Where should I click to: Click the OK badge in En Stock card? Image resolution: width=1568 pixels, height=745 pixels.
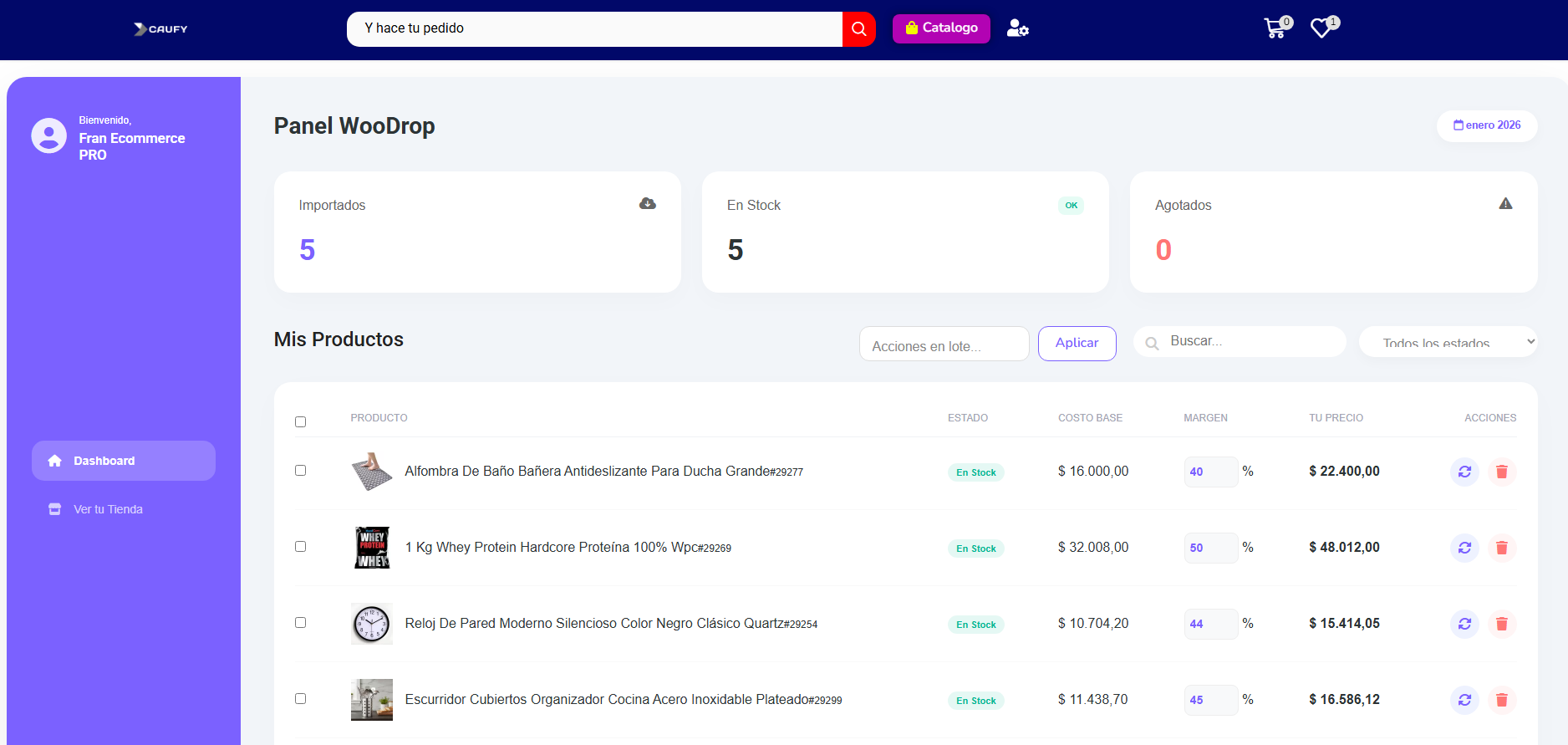(1071, 206)
